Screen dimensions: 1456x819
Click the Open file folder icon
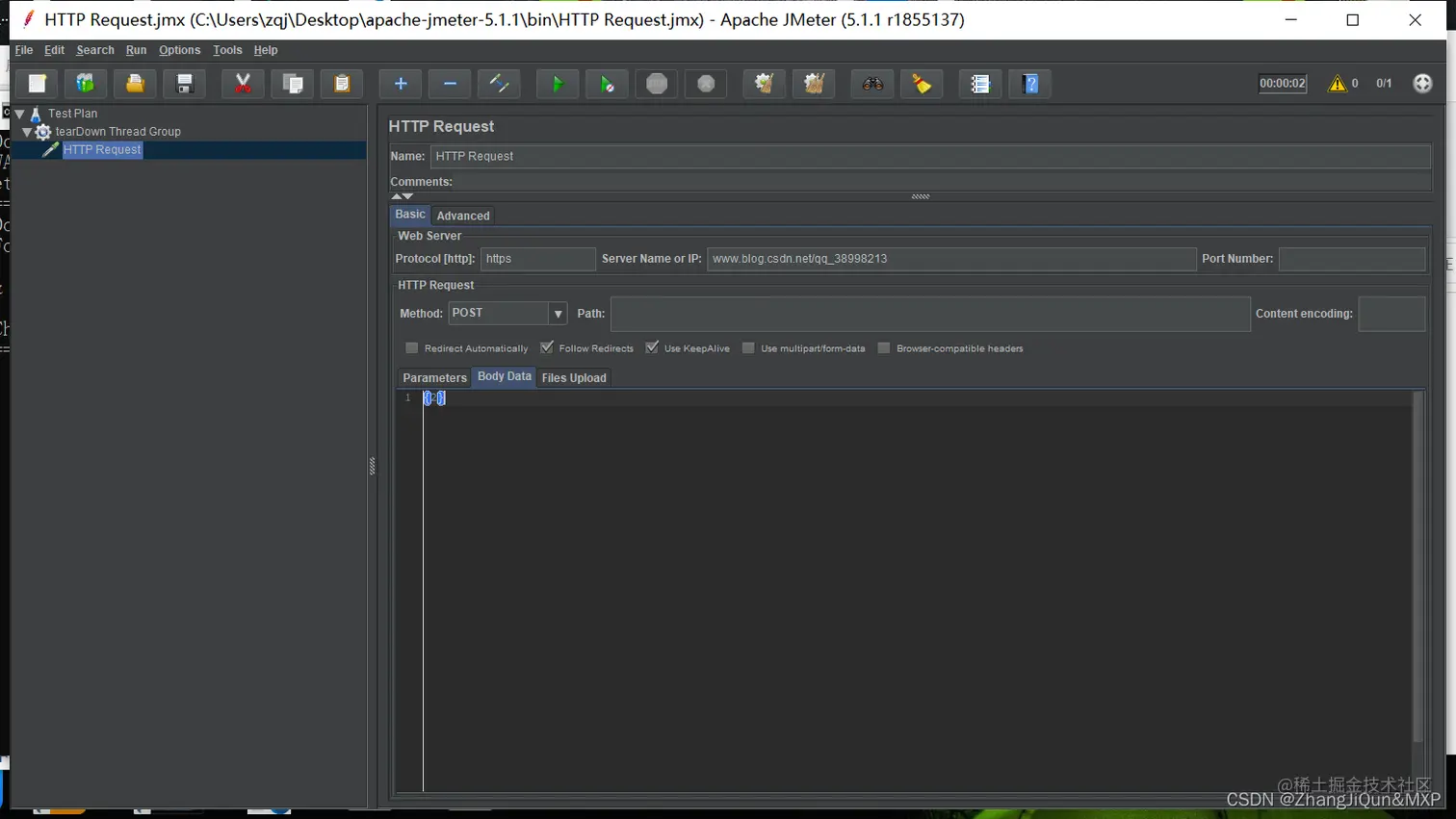[135, 84]
